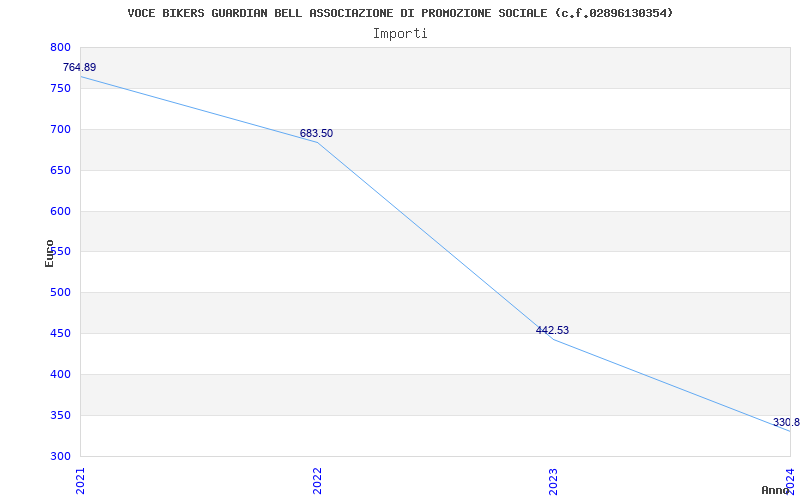Image resolution: width=800 pixels, height=500 pixels.
Task: Select the 330.8 data label at 2024
Action: tap(786, 422)
